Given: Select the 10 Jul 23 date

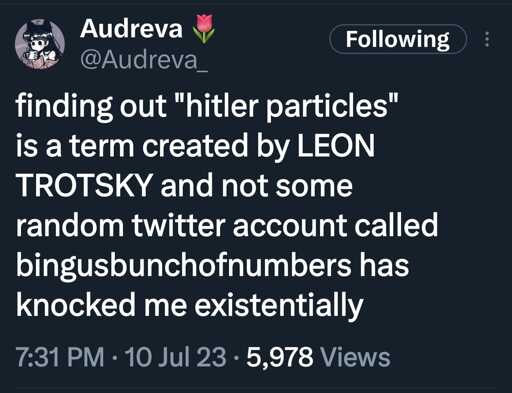Looking at the screenshot, I should click(175, 357).
